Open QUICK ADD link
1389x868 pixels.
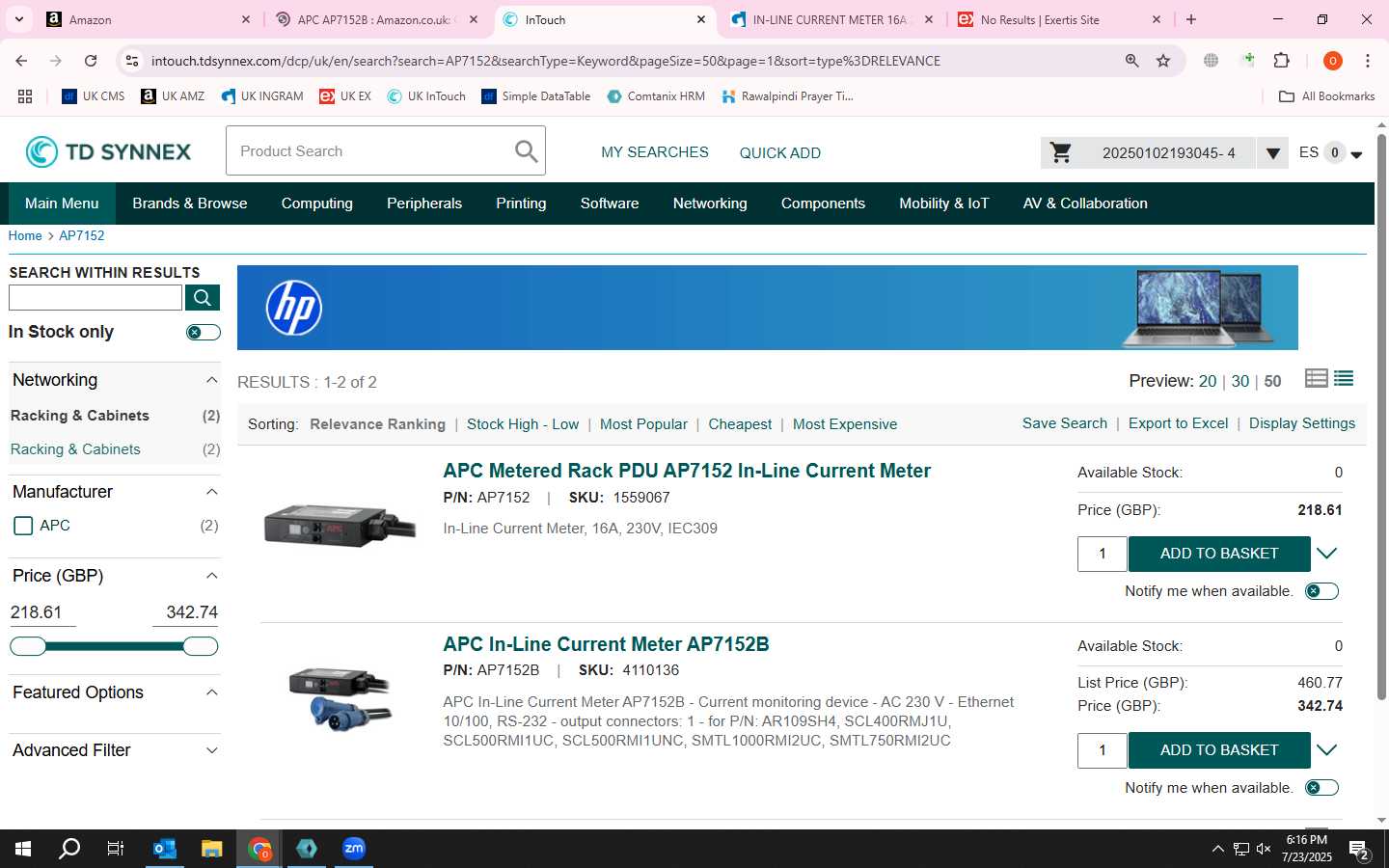click(780, 153)
